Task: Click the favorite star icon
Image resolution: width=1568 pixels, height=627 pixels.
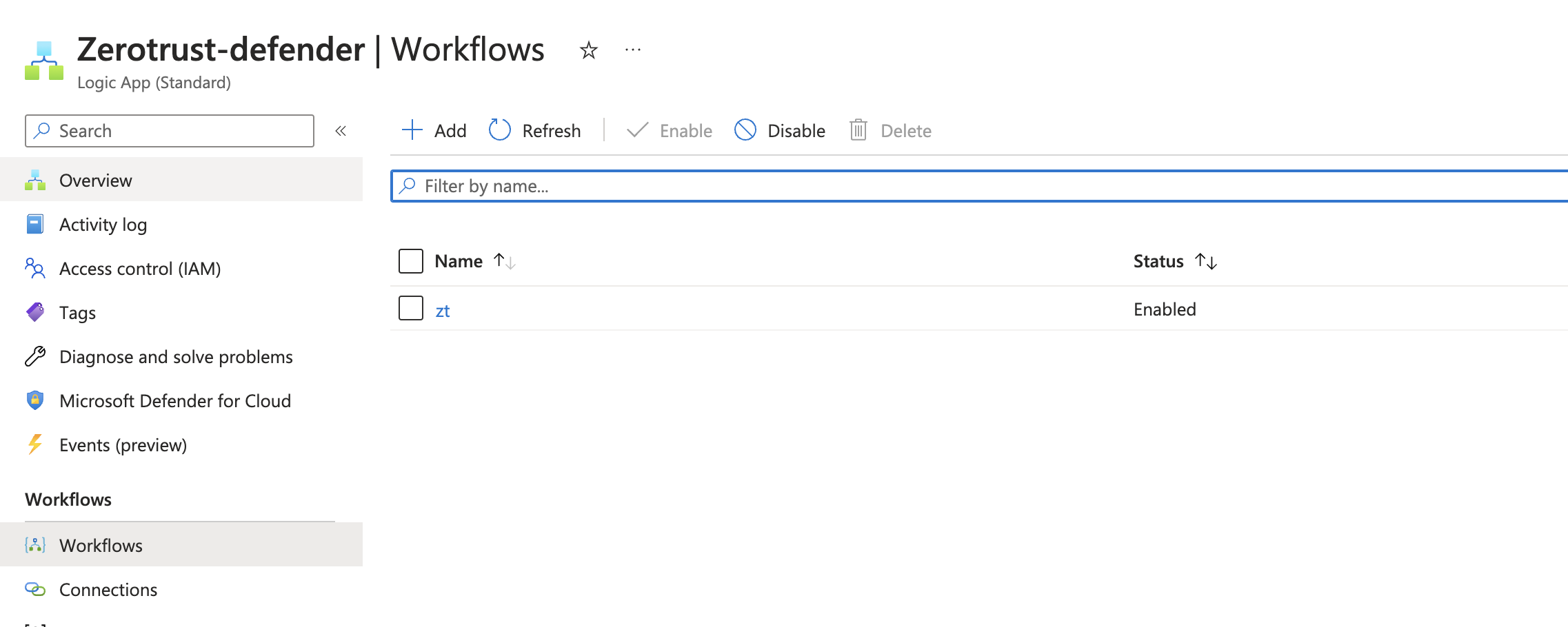Action: (x=588, y=50)
